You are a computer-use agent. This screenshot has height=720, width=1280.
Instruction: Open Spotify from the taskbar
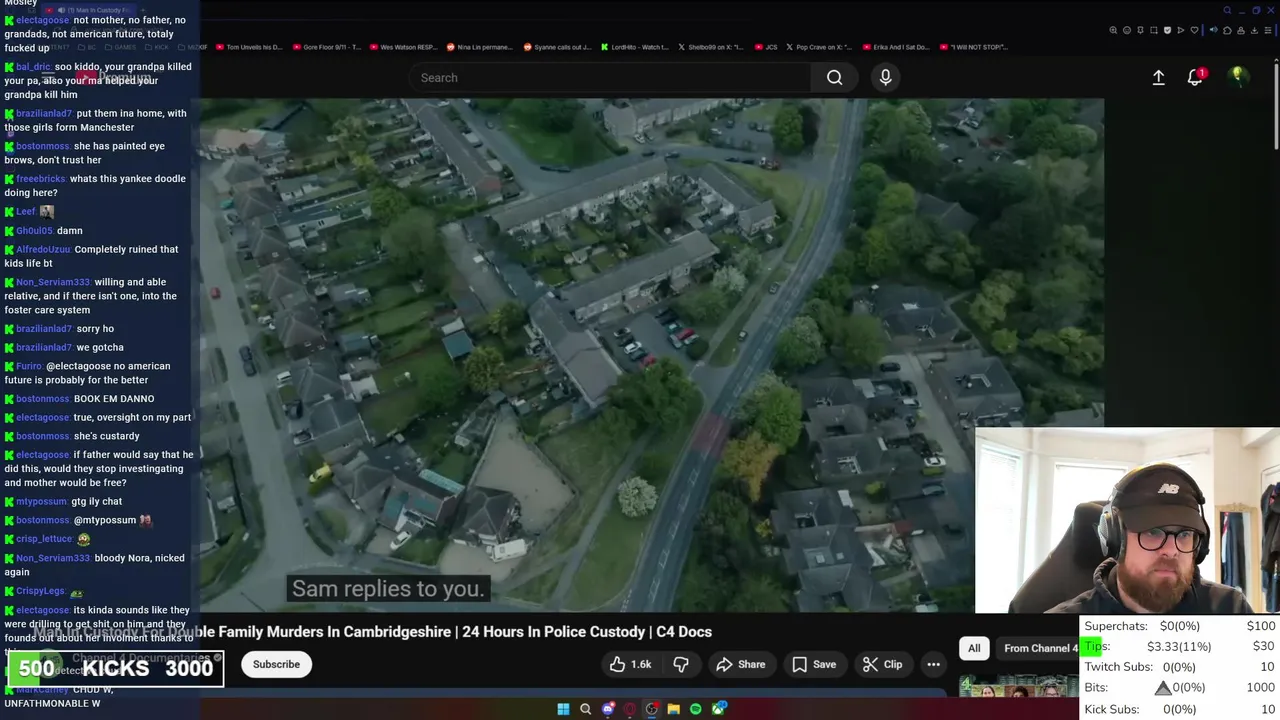[696, 709]
